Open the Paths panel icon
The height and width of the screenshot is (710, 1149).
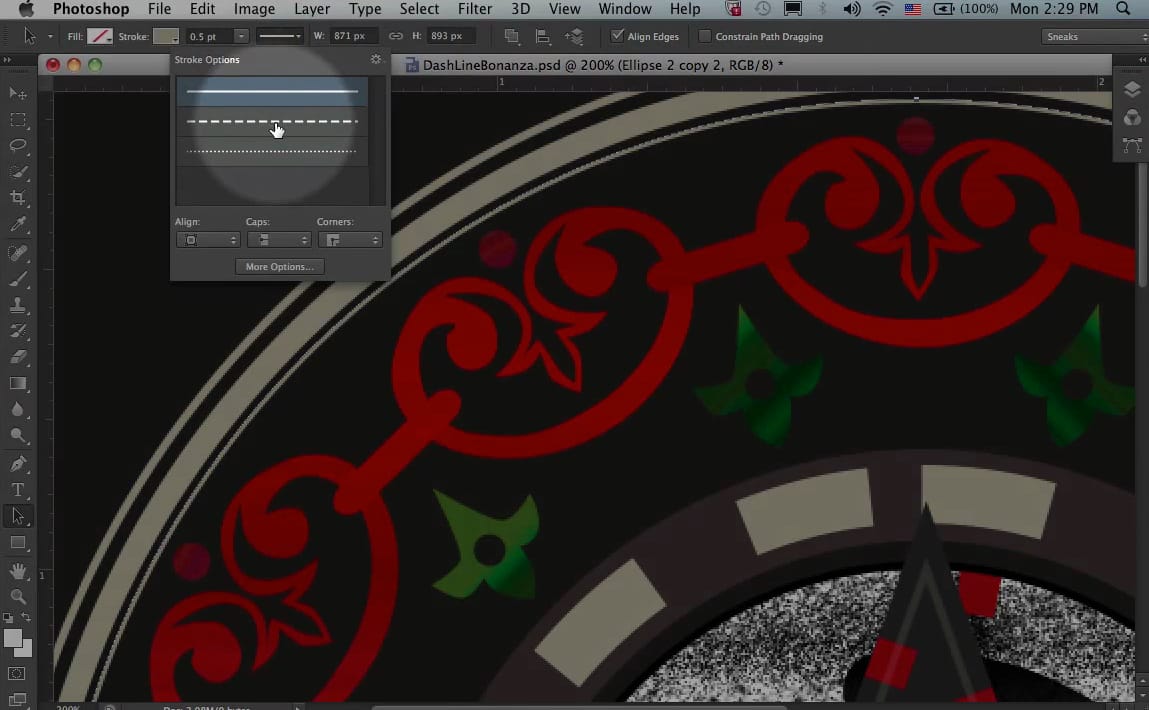[1132, 145]
